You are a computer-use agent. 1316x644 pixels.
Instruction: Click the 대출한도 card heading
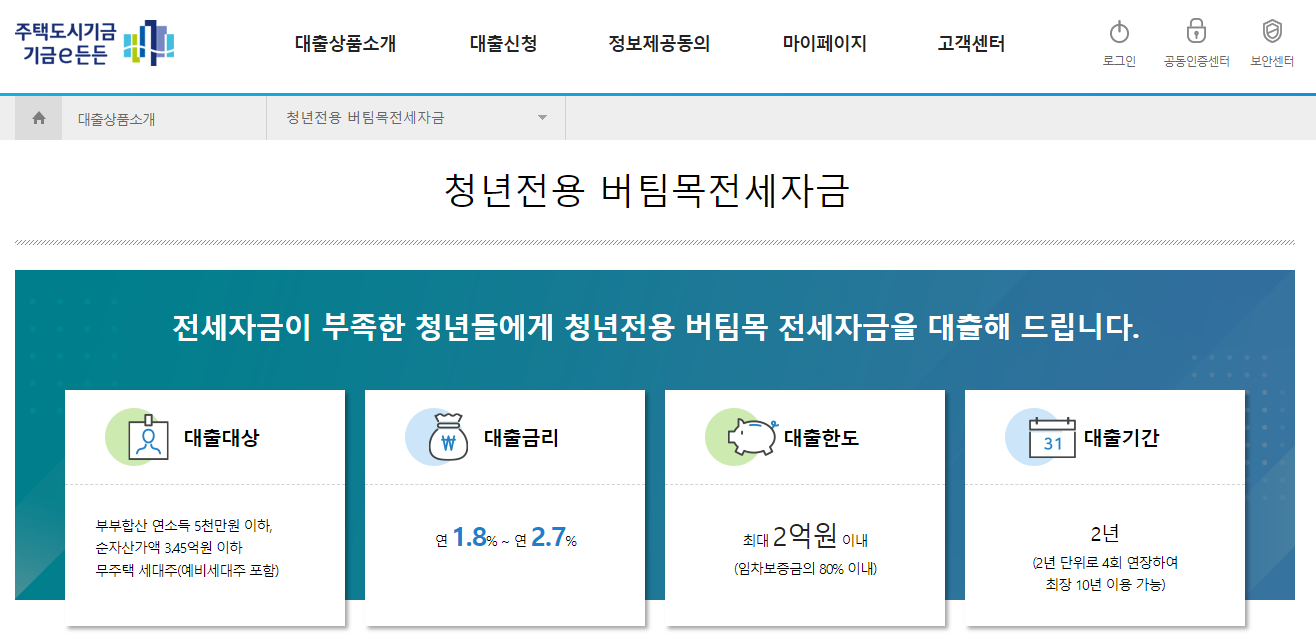click(x=821, y=437)
